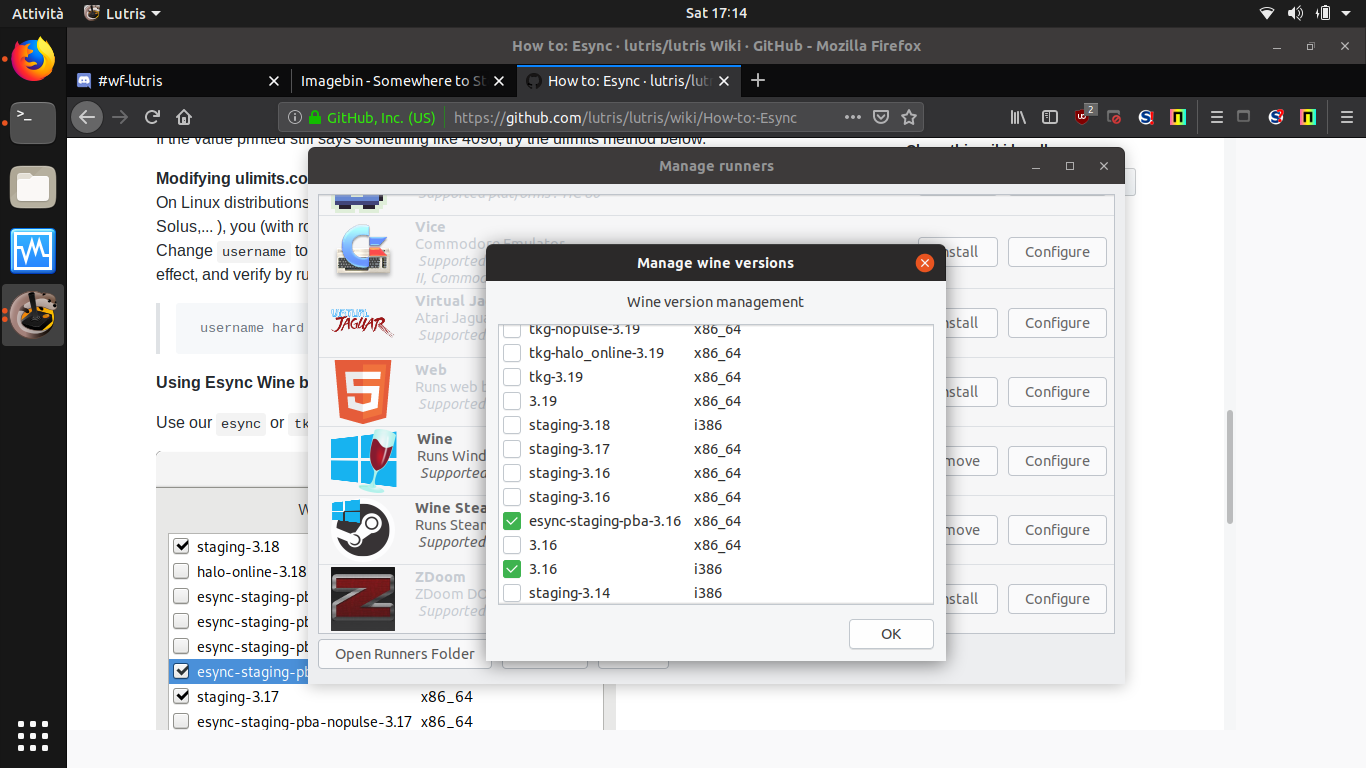
Task: Click the Firefox page vertical scrollbar
Action: point(1230,468)
